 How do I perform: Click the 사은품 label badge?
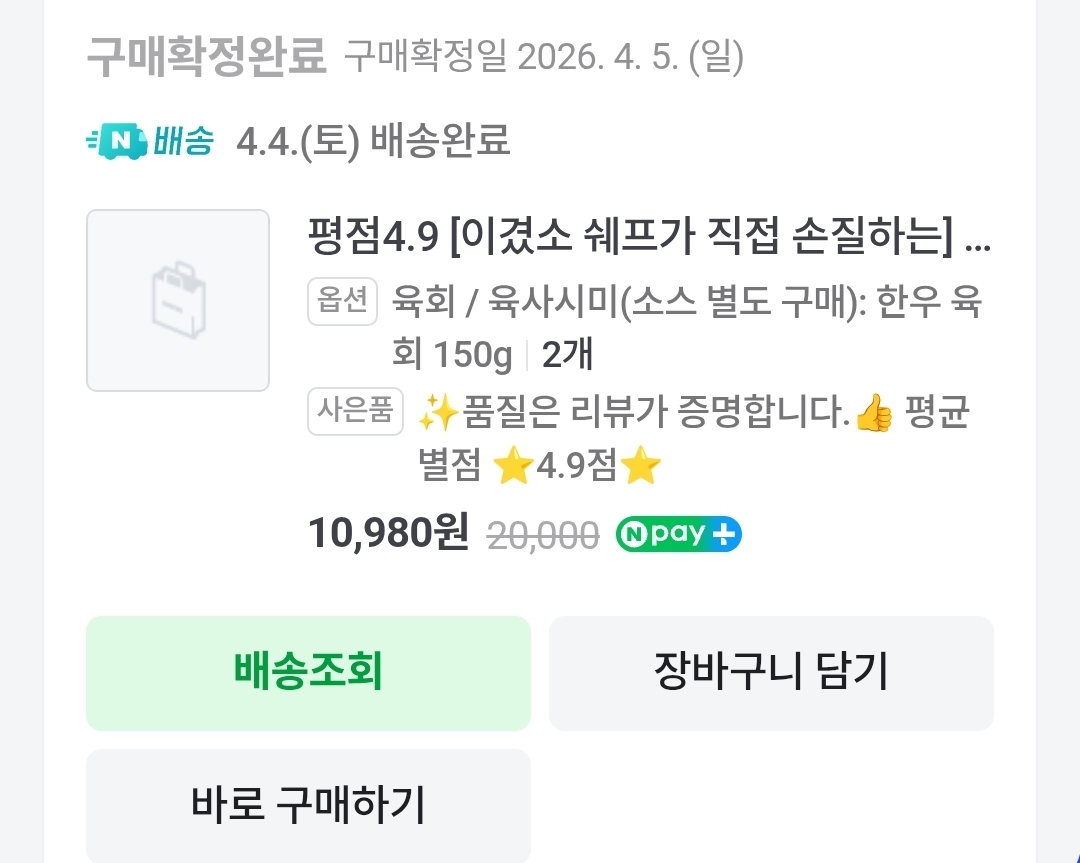(355, 411)
